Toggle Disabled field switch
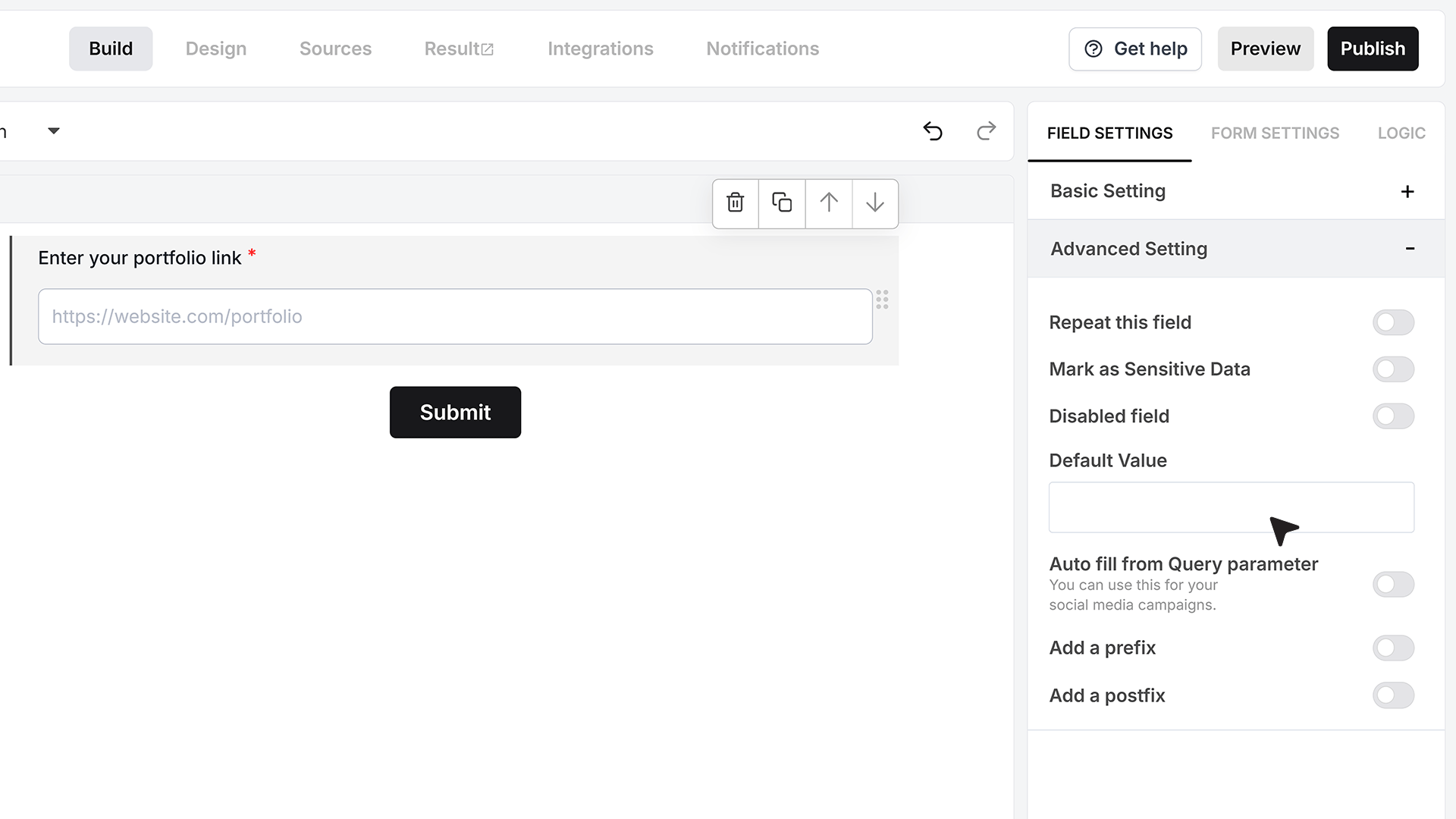This screenshot has height=819, width=1456. [1393, 416]
